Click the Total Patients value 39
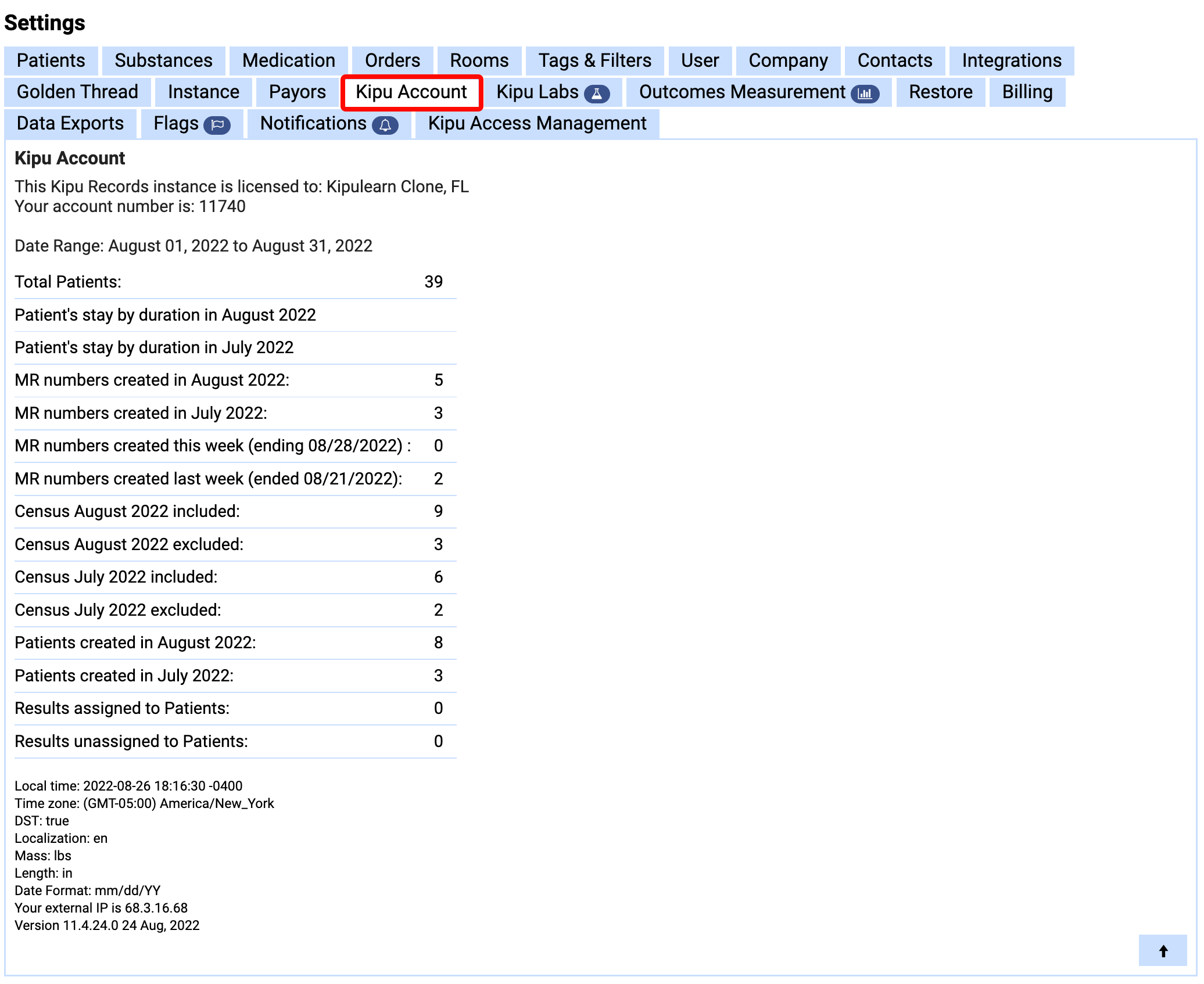Screen dimensions: 1204x984 (433, 282)
